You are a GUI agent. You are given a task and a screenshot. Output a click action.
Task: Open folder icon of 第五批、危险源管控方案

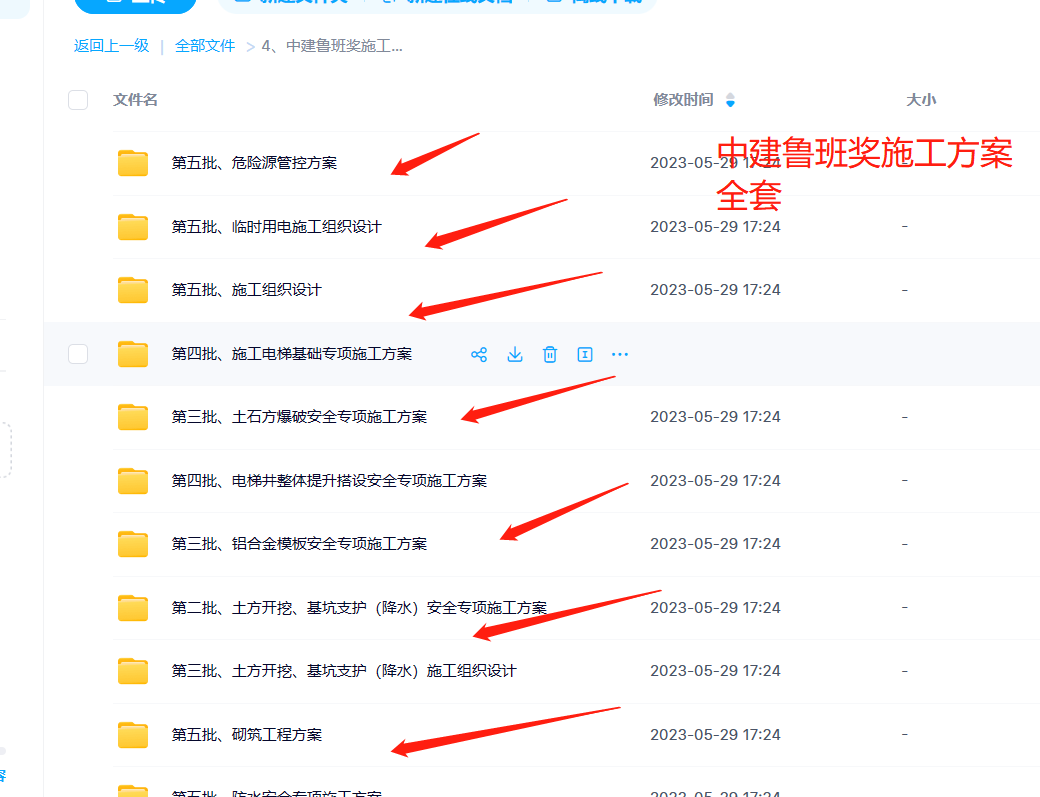click(133, 163)
